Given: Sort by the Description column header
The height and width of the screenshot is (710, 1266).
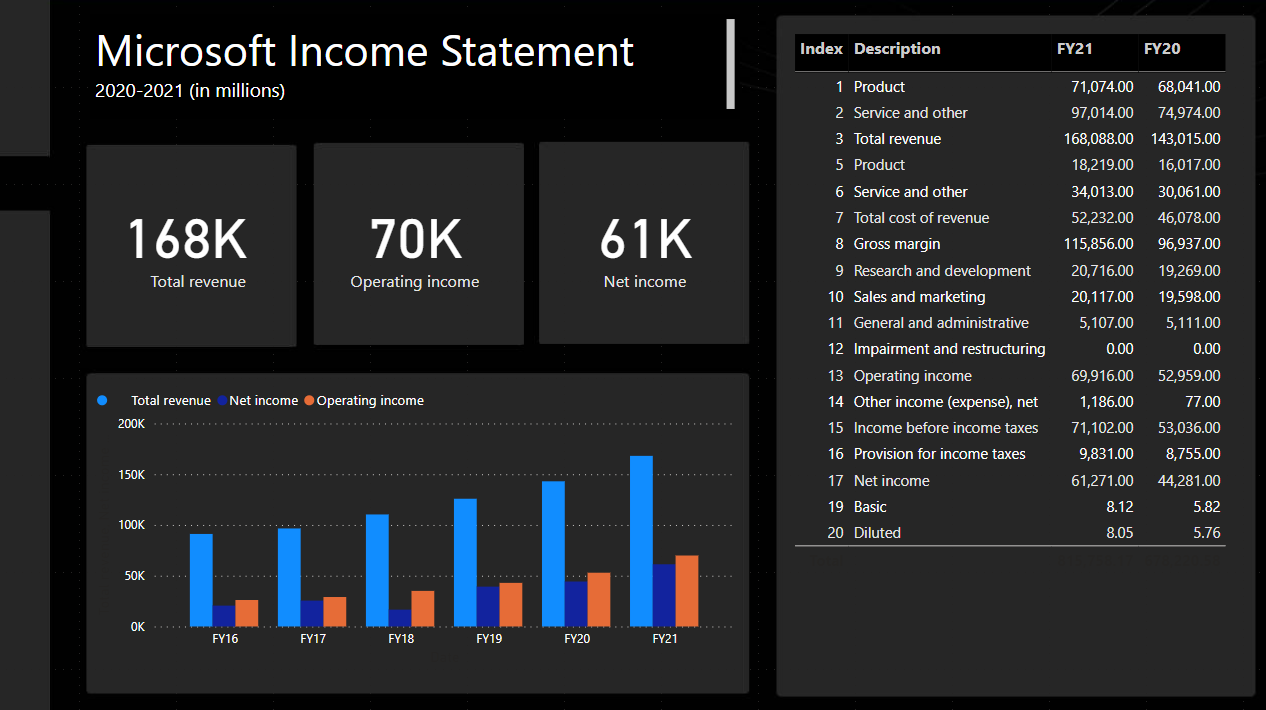Looking at the screenshot, I should pos(897,49).
